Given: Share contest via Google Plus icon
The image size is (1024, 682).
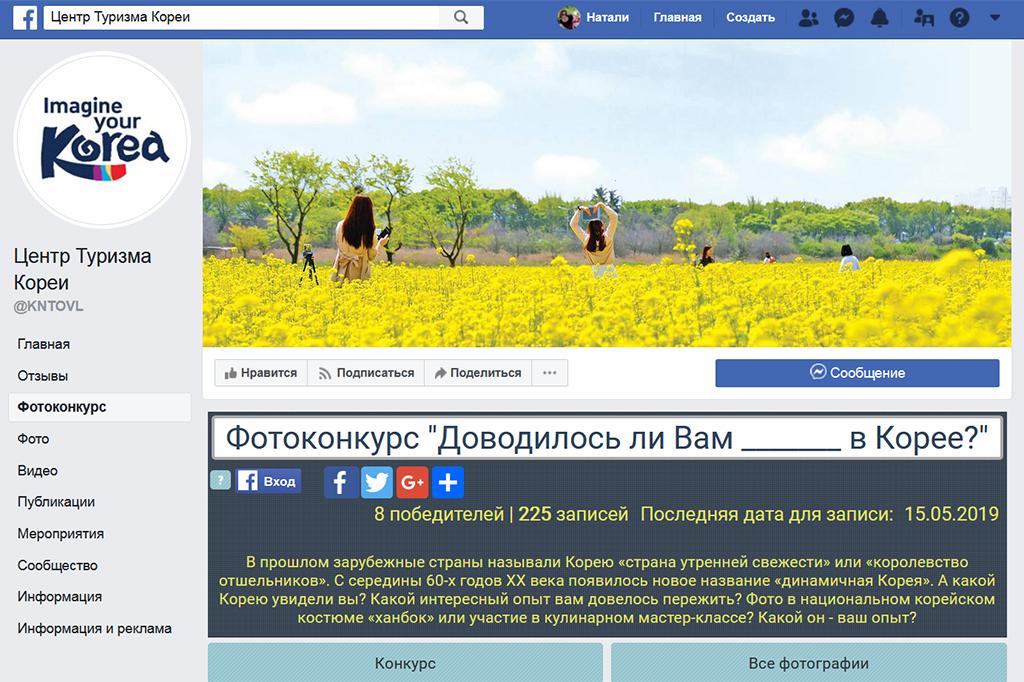Looking at the screenshot, I should tap(412, 482).
